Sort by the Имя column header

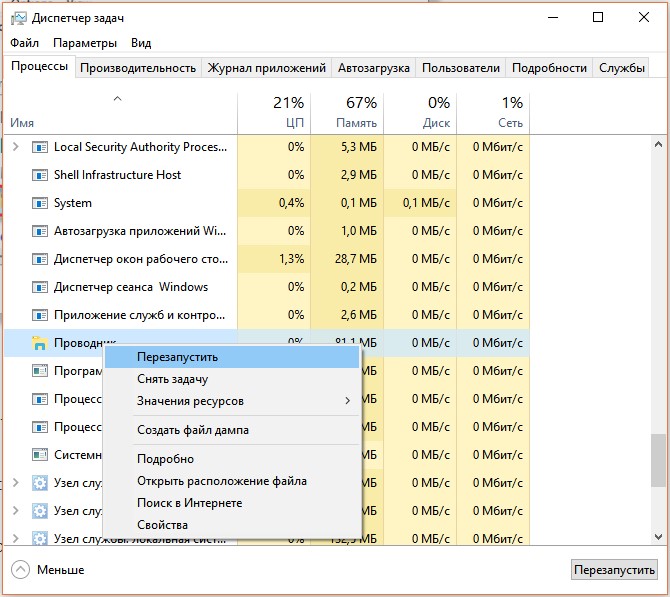(x=120, y=113)
